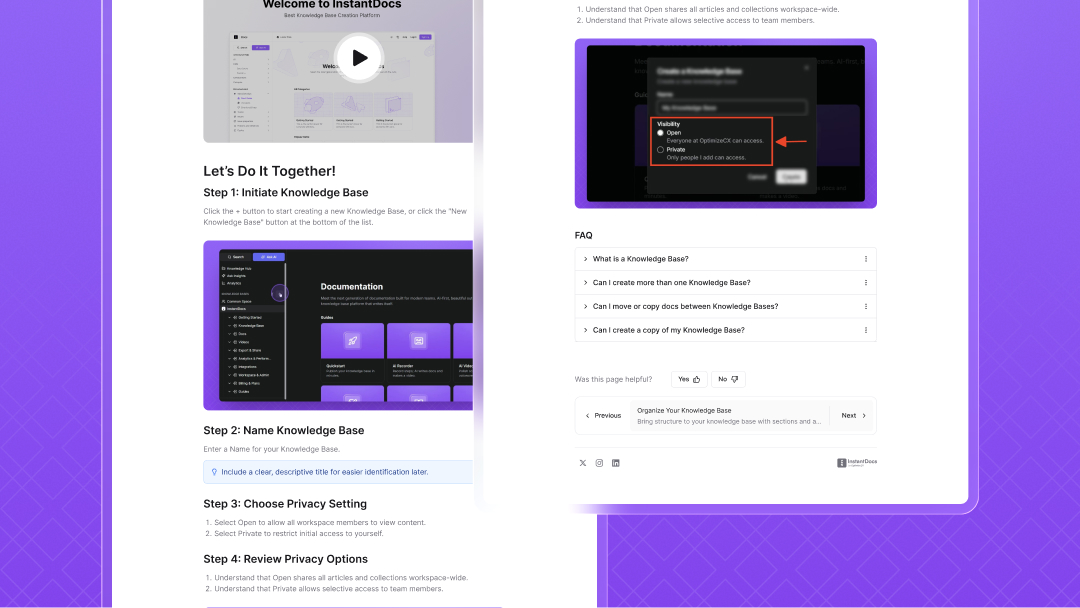Click the heading 'Step 4: Review Privacy Options'

point(285,559)
